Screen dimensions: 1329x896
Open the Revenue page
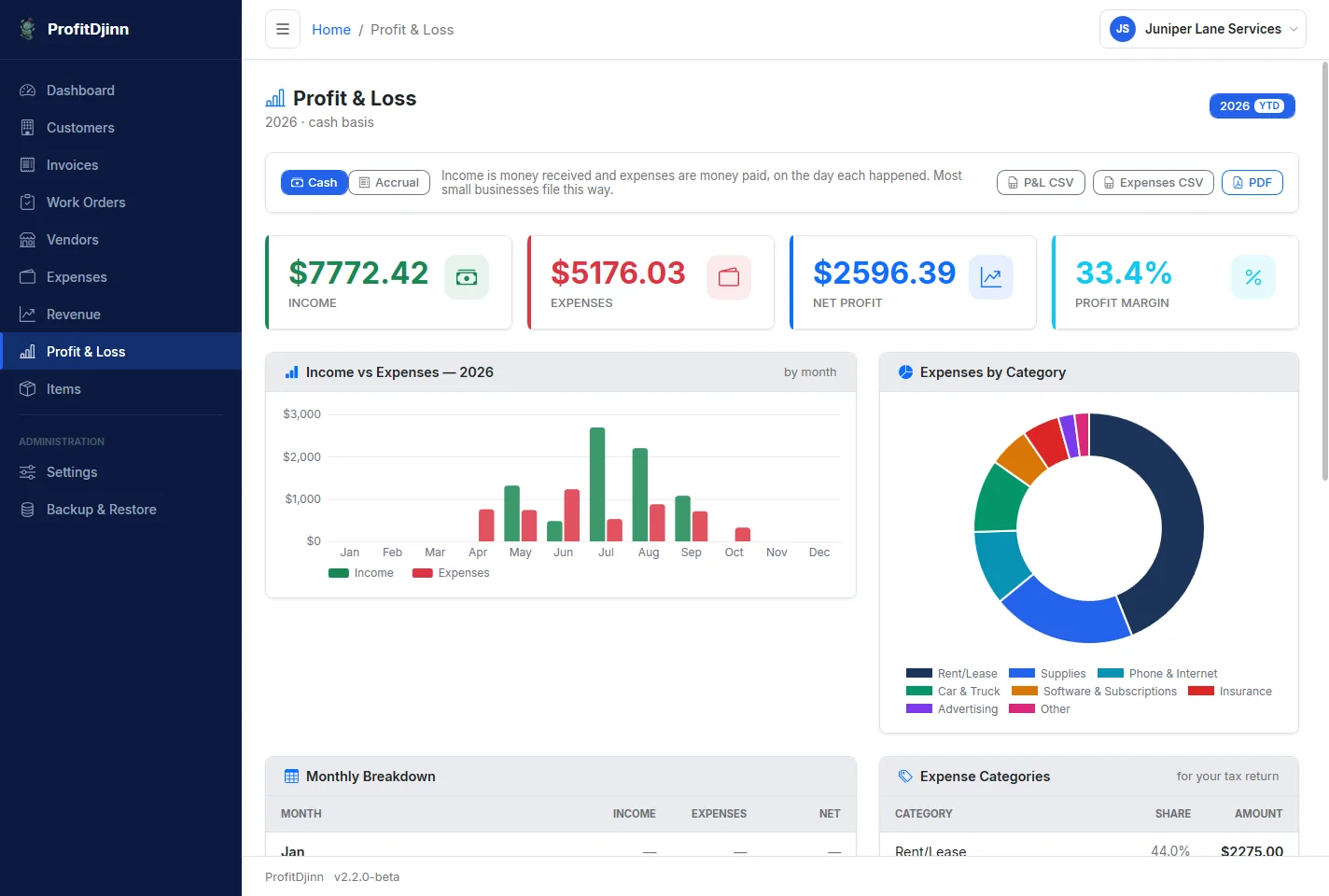[x=120, y=315]
